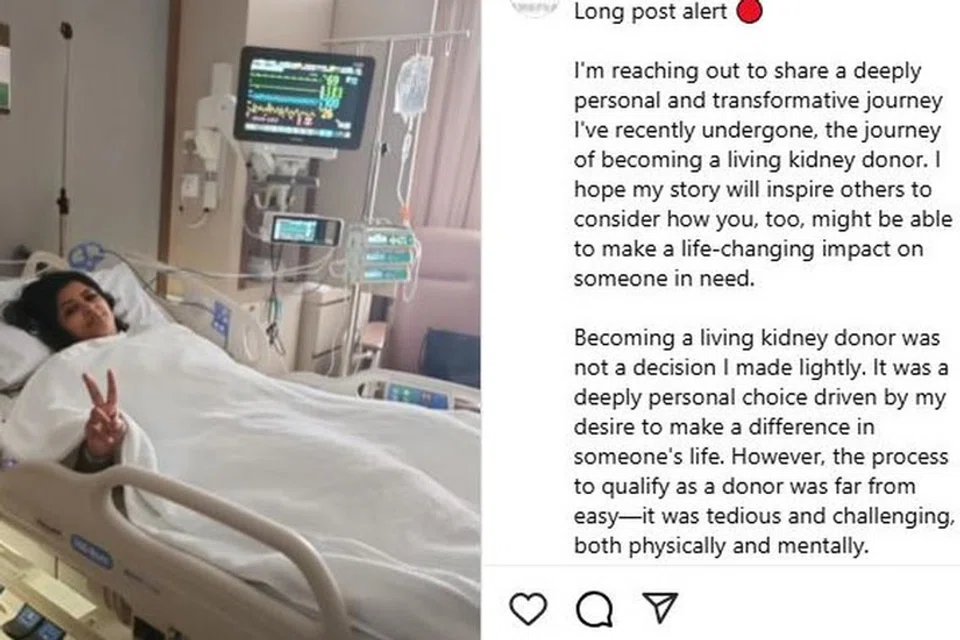Tap the hanging IV drip bag in the photo
Viewport: 960px width, 640px height.
[x=413, y=86]
